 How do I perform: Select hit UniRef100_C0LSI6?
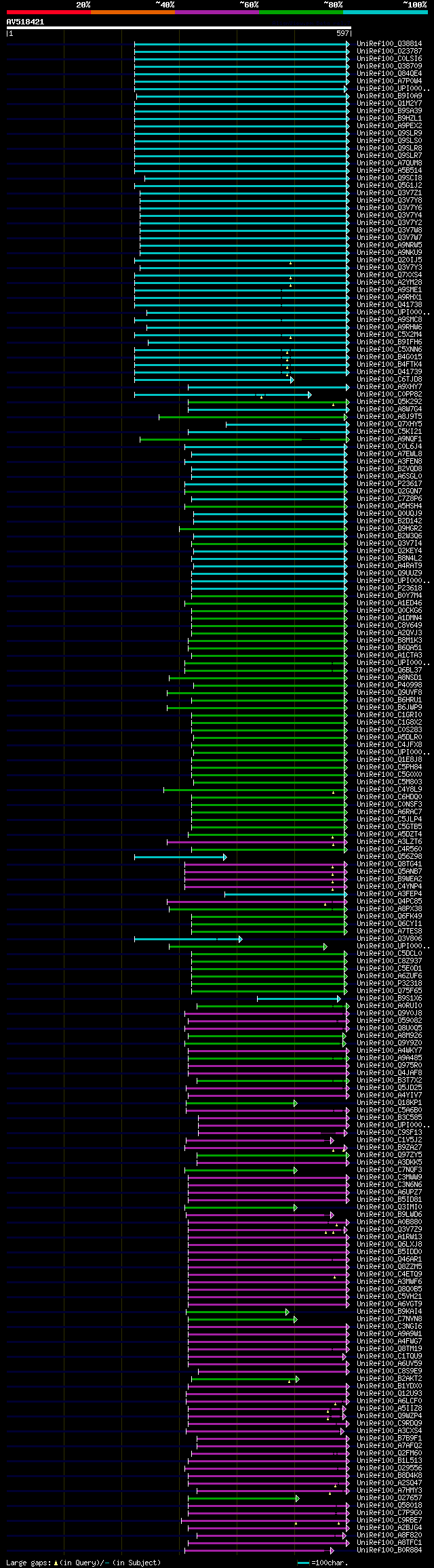(x=389, y=59)
